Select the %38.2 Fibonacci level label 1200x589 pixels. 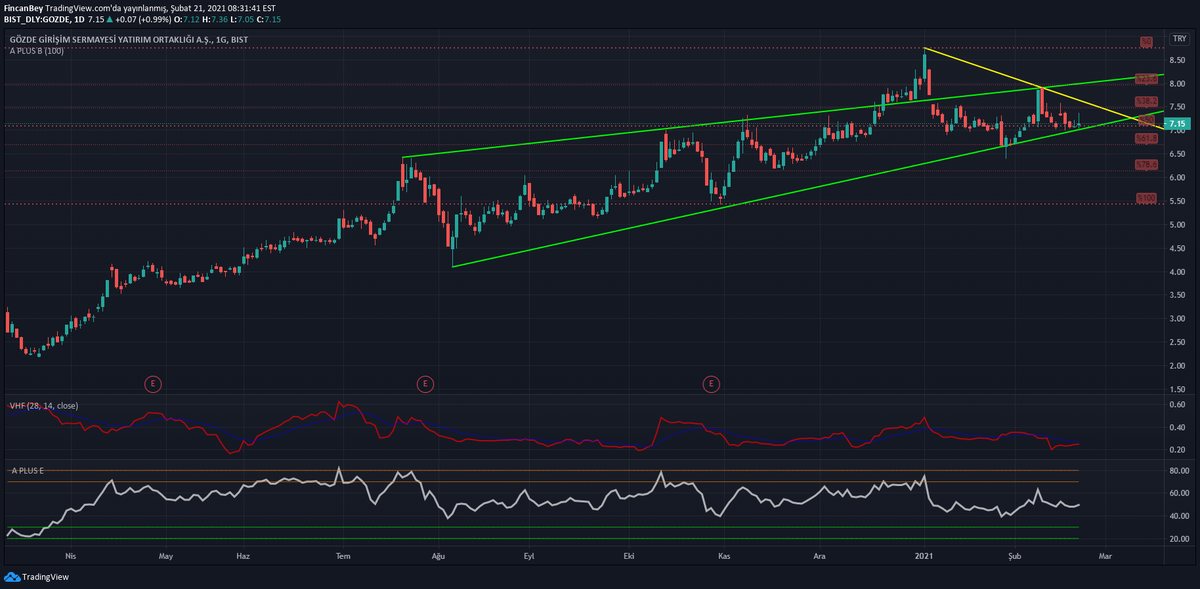click(1146, 102)
